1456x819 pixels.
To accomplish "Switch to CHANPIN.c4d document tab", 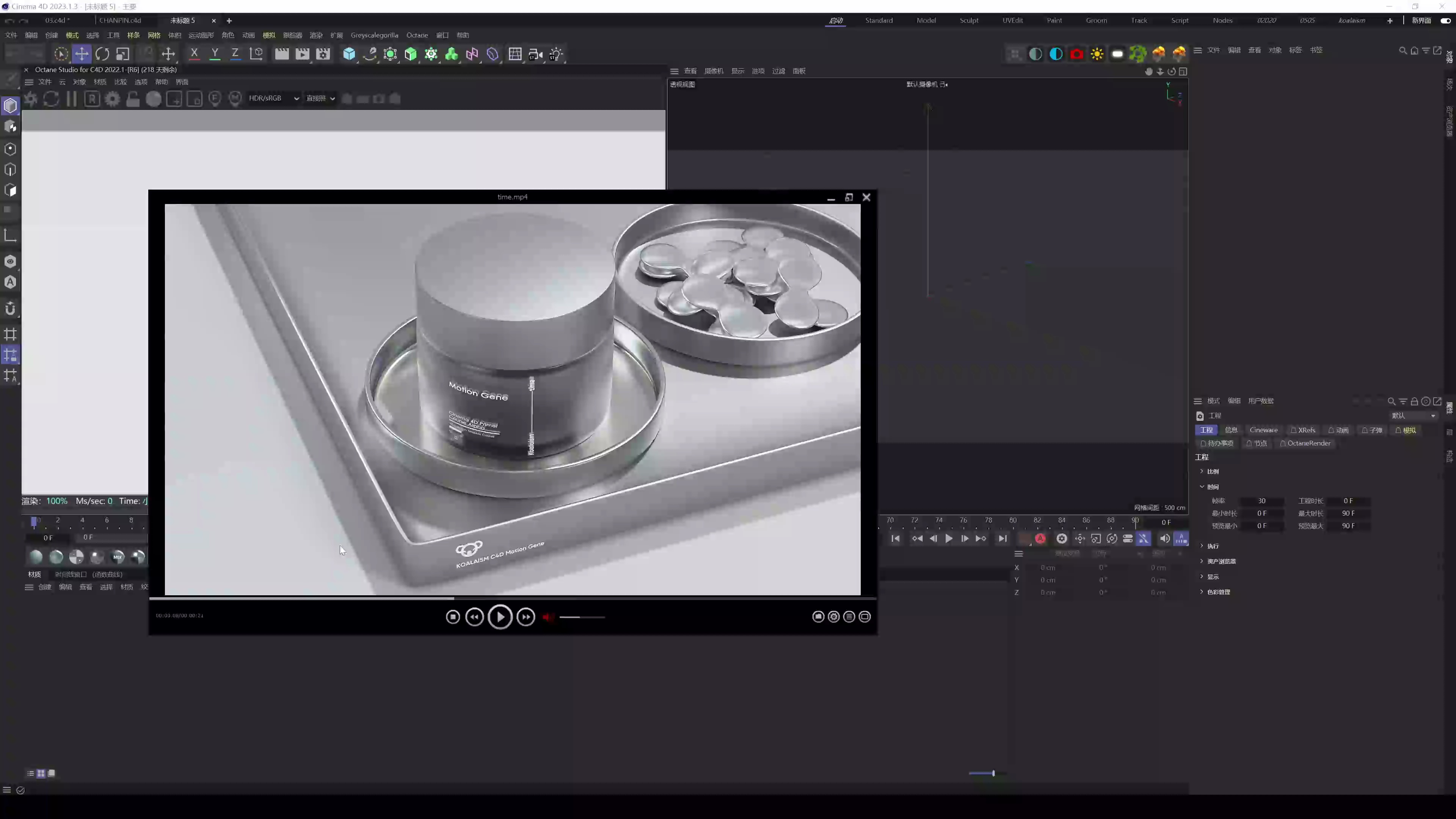I will [121, 20].
